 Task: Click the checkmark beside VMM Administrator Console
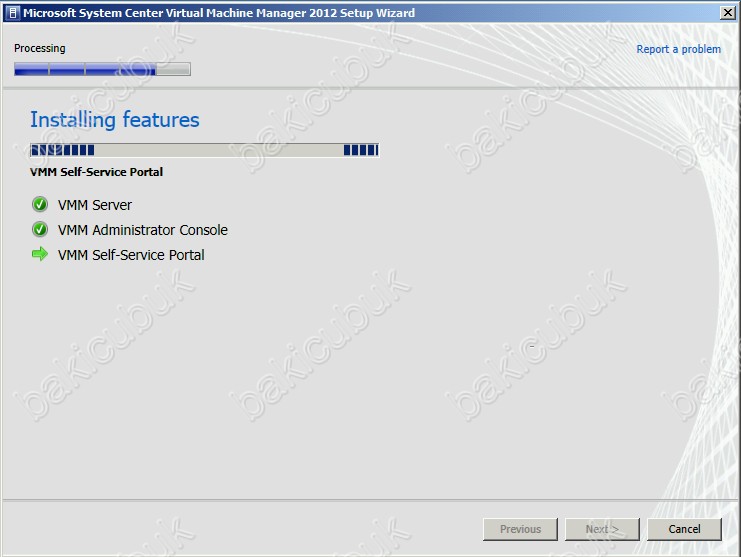tap(40, 230)
